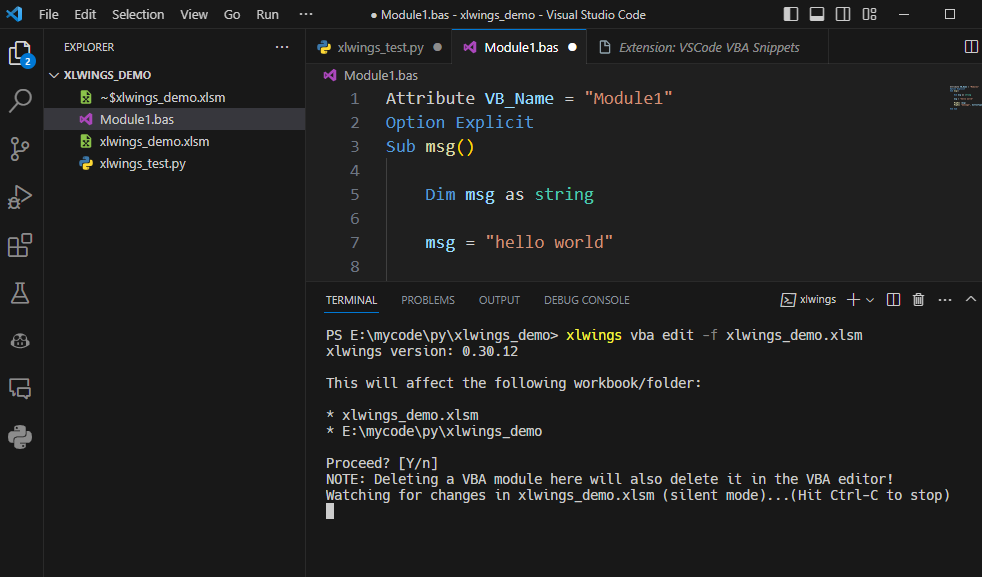The width and height of the screenshot is (982, 577).
Task: Click the terminal cursor input line
Action: click(330, 511)
